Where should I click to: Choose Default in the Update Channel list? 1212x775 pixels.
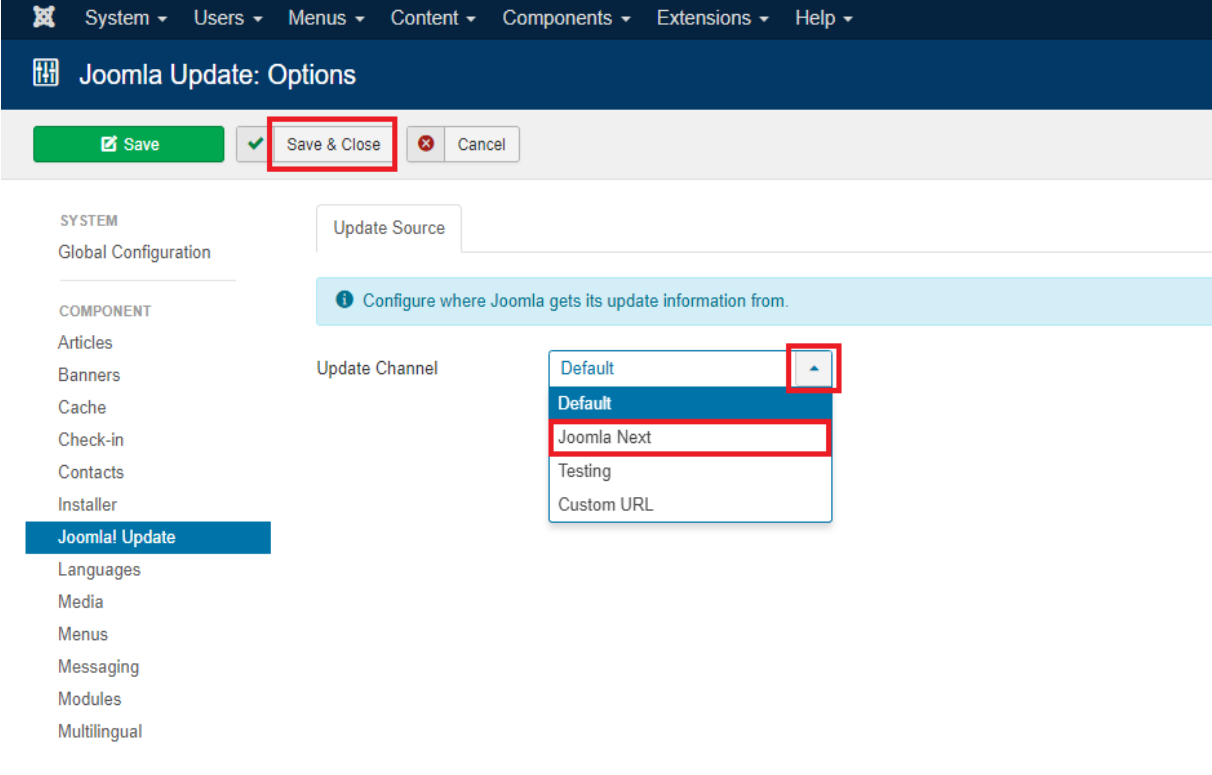690,403
